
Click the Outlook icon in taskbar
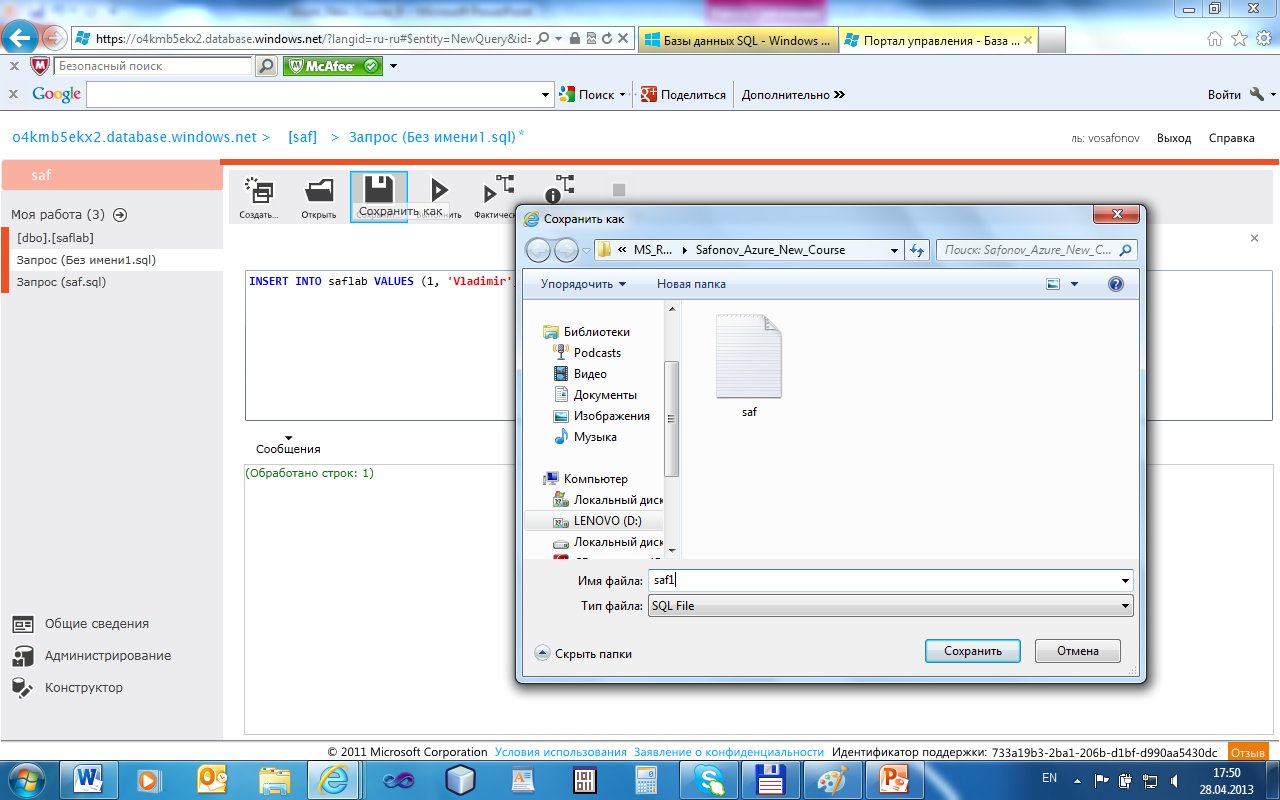(213, 779)
